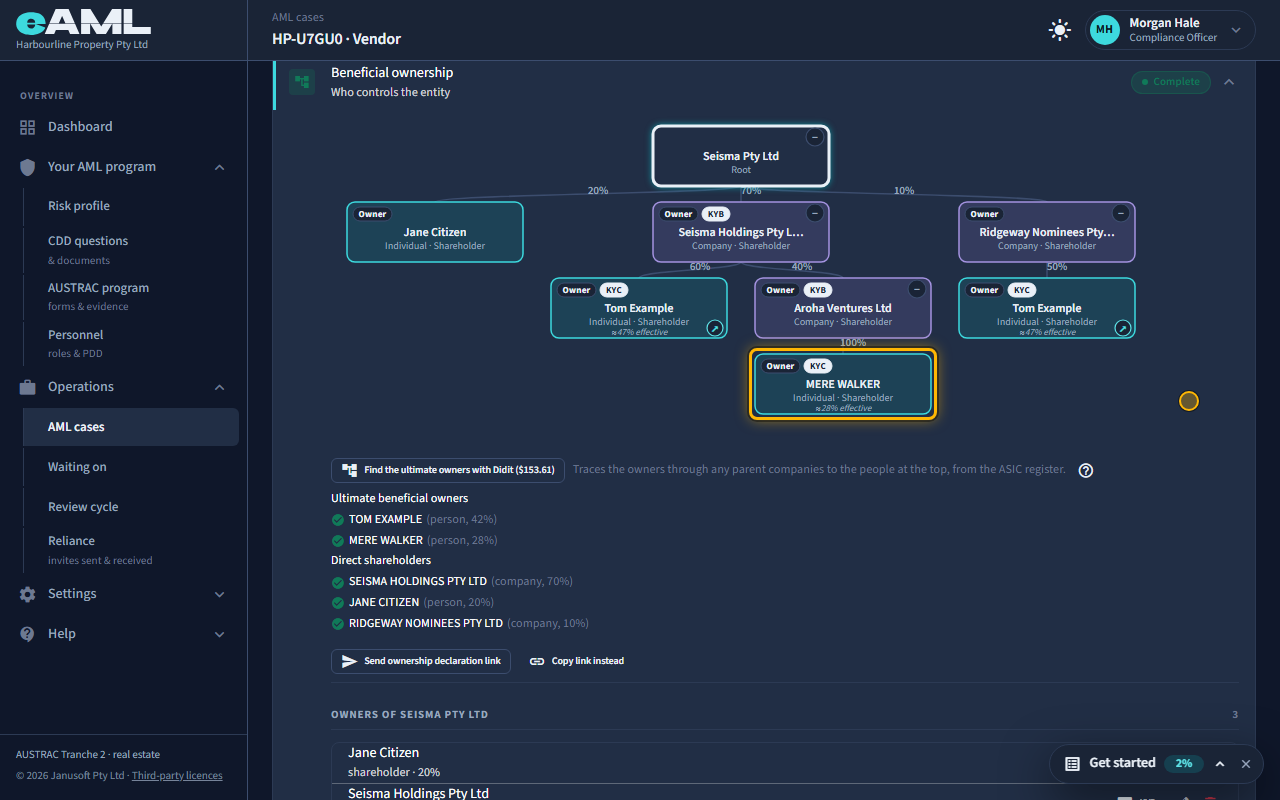Open the help tooltip icon after ASIC register text

click(1086, 470)
